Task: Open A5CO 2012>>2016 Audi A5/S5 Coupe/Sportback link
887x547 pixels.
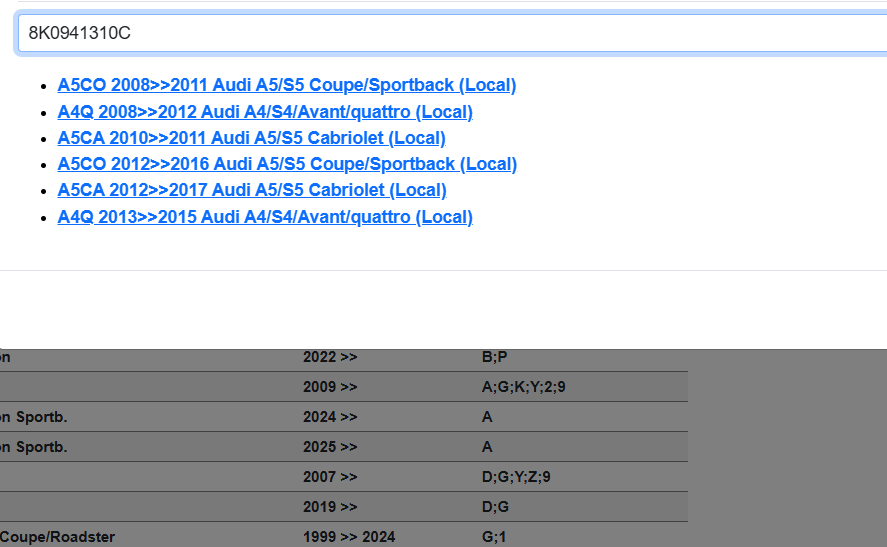Action: coord(287,164)
